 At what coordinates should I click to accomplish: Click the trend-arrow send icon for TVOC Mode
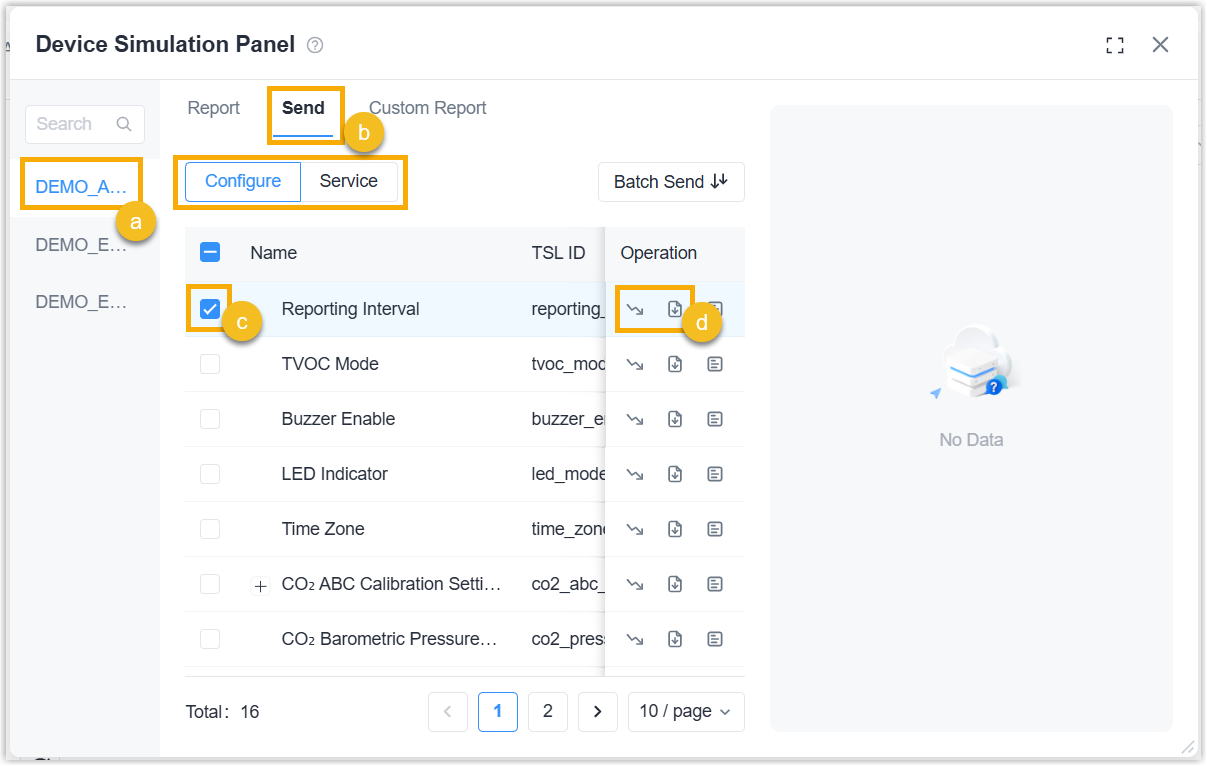pos(634,364)
